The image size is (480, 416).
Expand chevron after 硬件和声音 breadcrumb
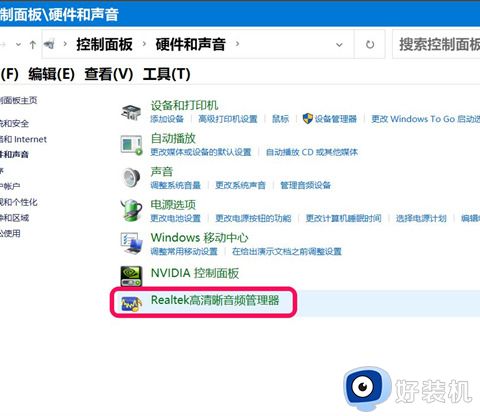[237, 44]
